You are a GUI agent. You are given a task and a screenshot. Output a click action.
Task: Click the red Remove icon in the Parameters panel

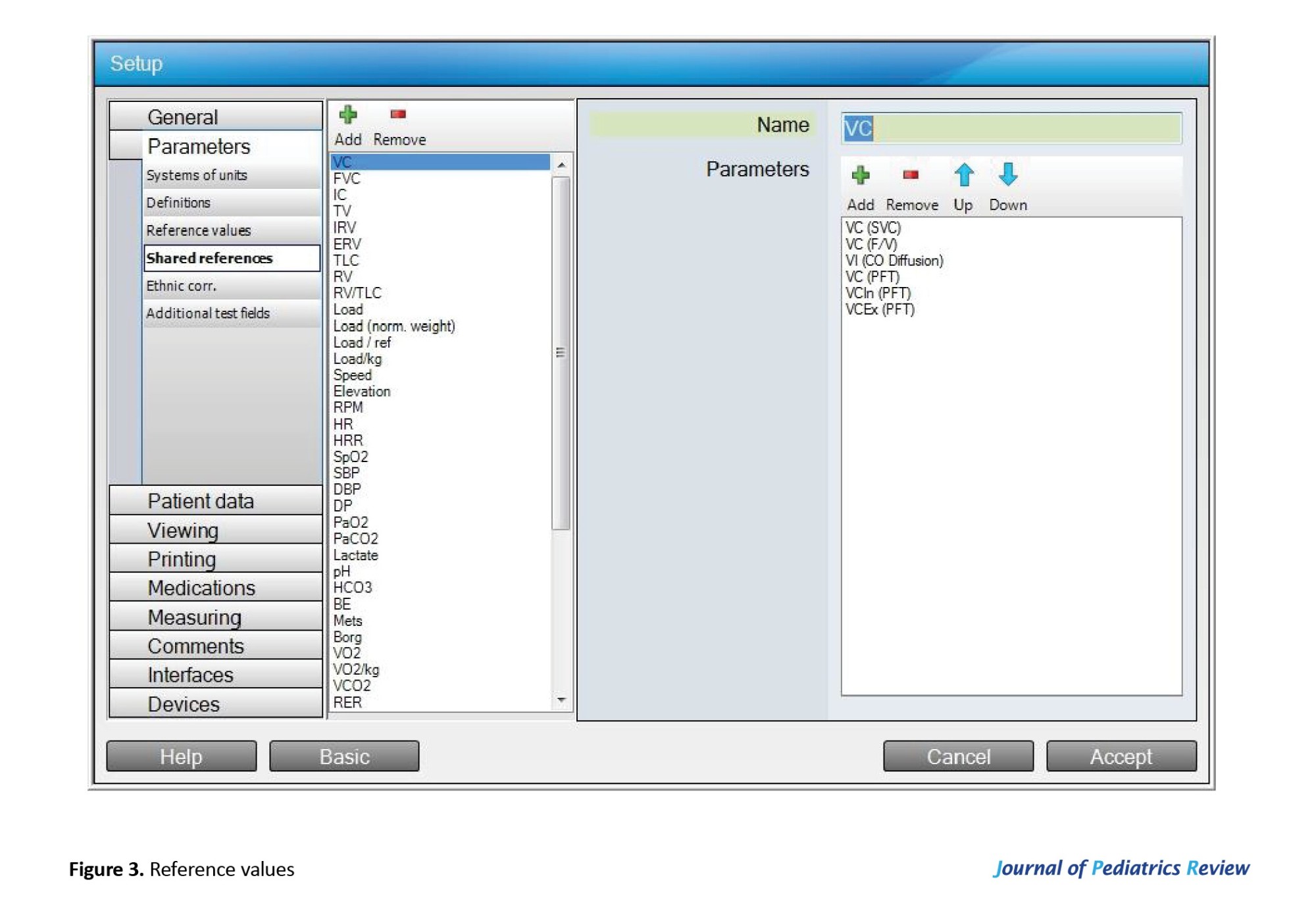tap(911, 175)
